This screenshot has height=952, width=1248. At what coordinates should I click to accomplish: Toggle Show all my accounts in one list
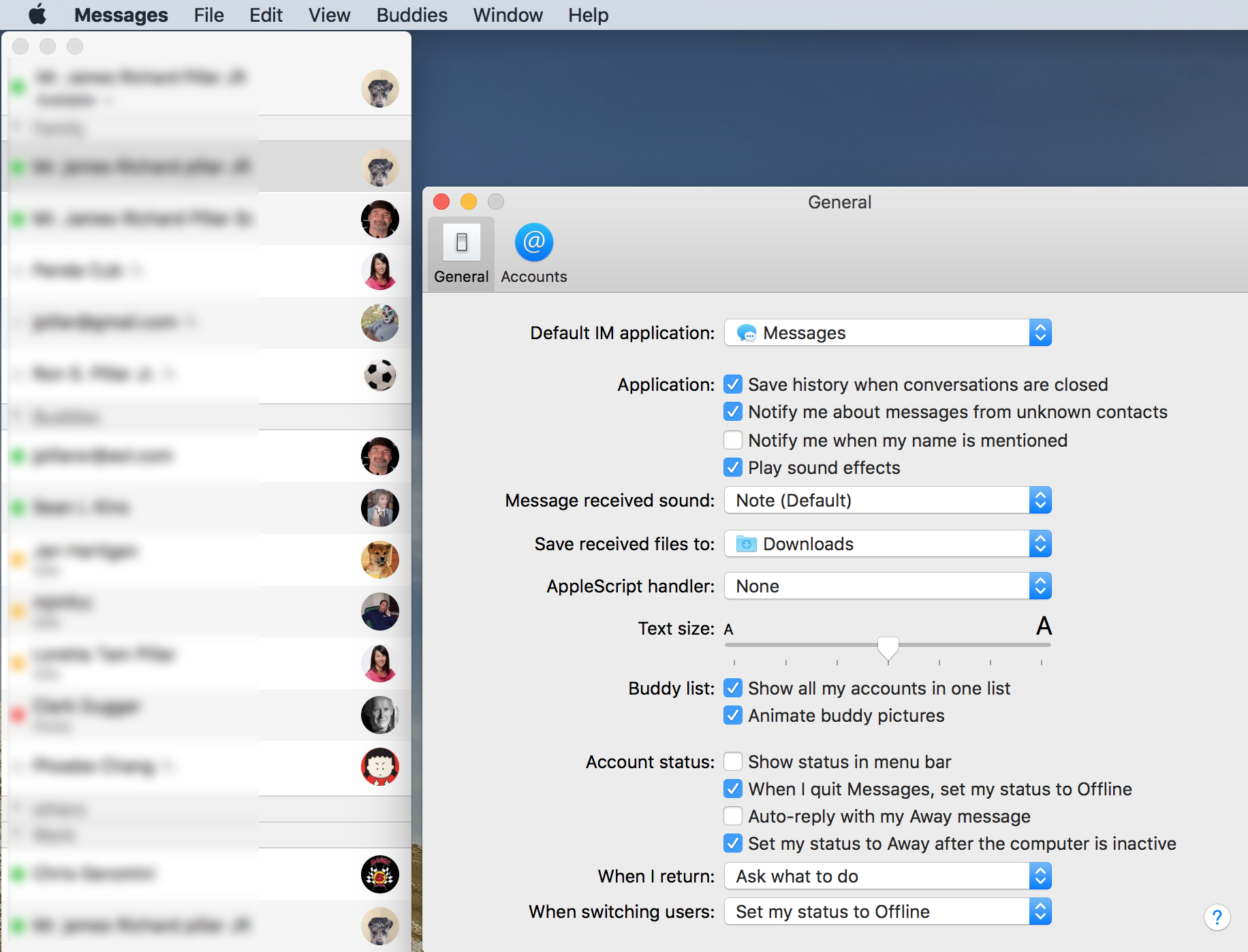pos(733,688)
